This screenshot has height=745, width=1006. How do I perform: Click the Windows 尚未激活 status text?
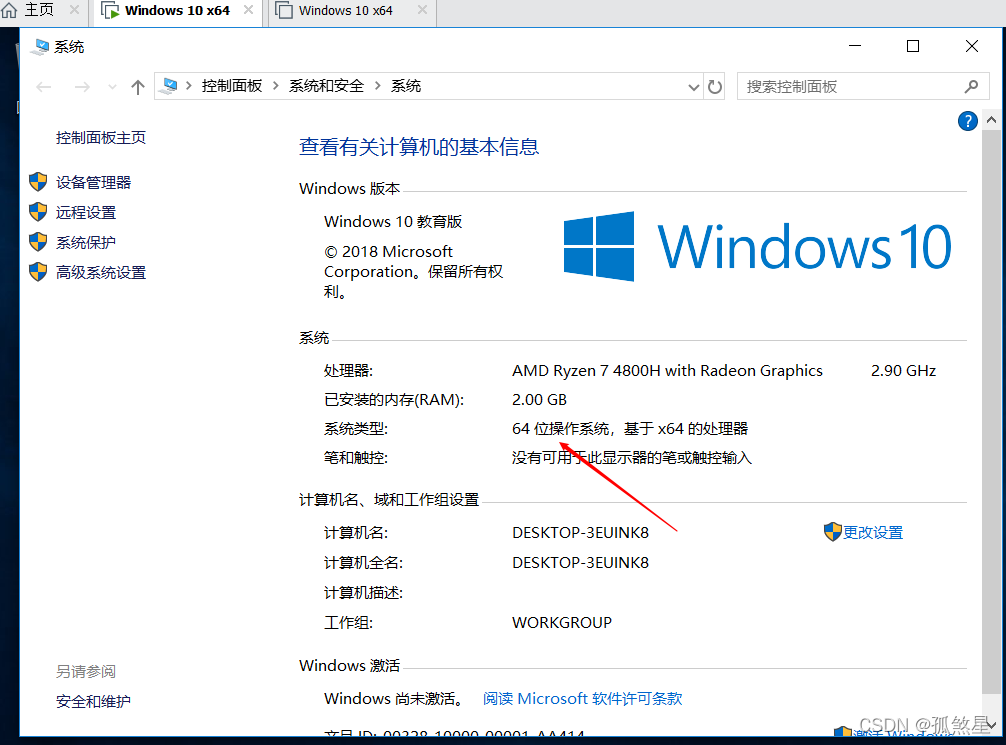click(x=394, y=699)
